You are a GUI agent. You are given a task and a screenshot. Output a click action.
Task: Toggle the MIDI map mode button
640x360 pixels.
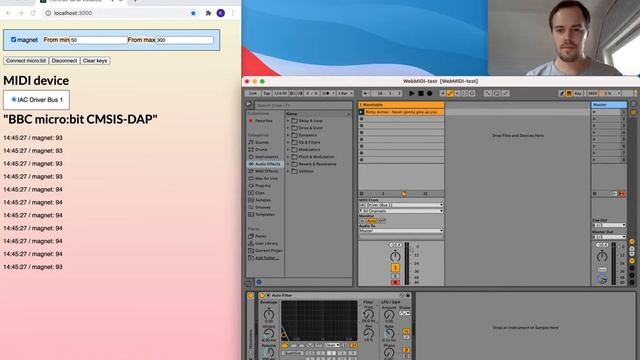tap(593, 93)
